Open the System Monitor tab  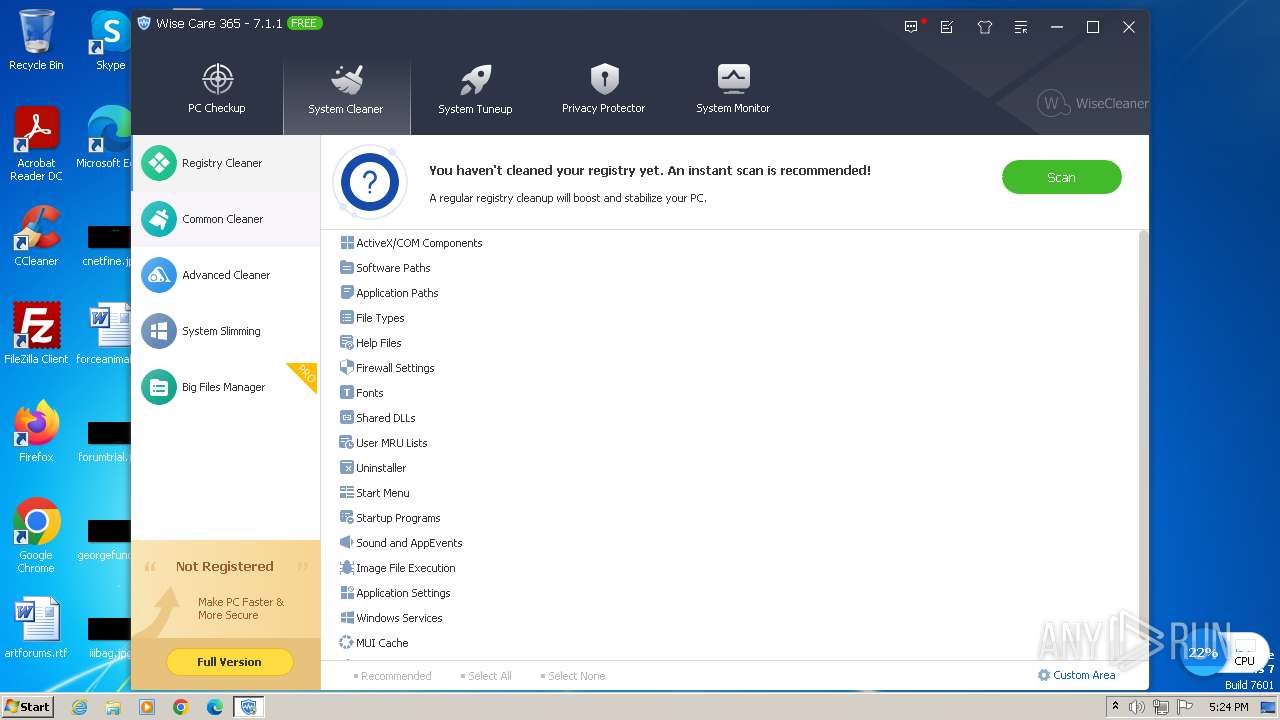click(x=733, y=90)
